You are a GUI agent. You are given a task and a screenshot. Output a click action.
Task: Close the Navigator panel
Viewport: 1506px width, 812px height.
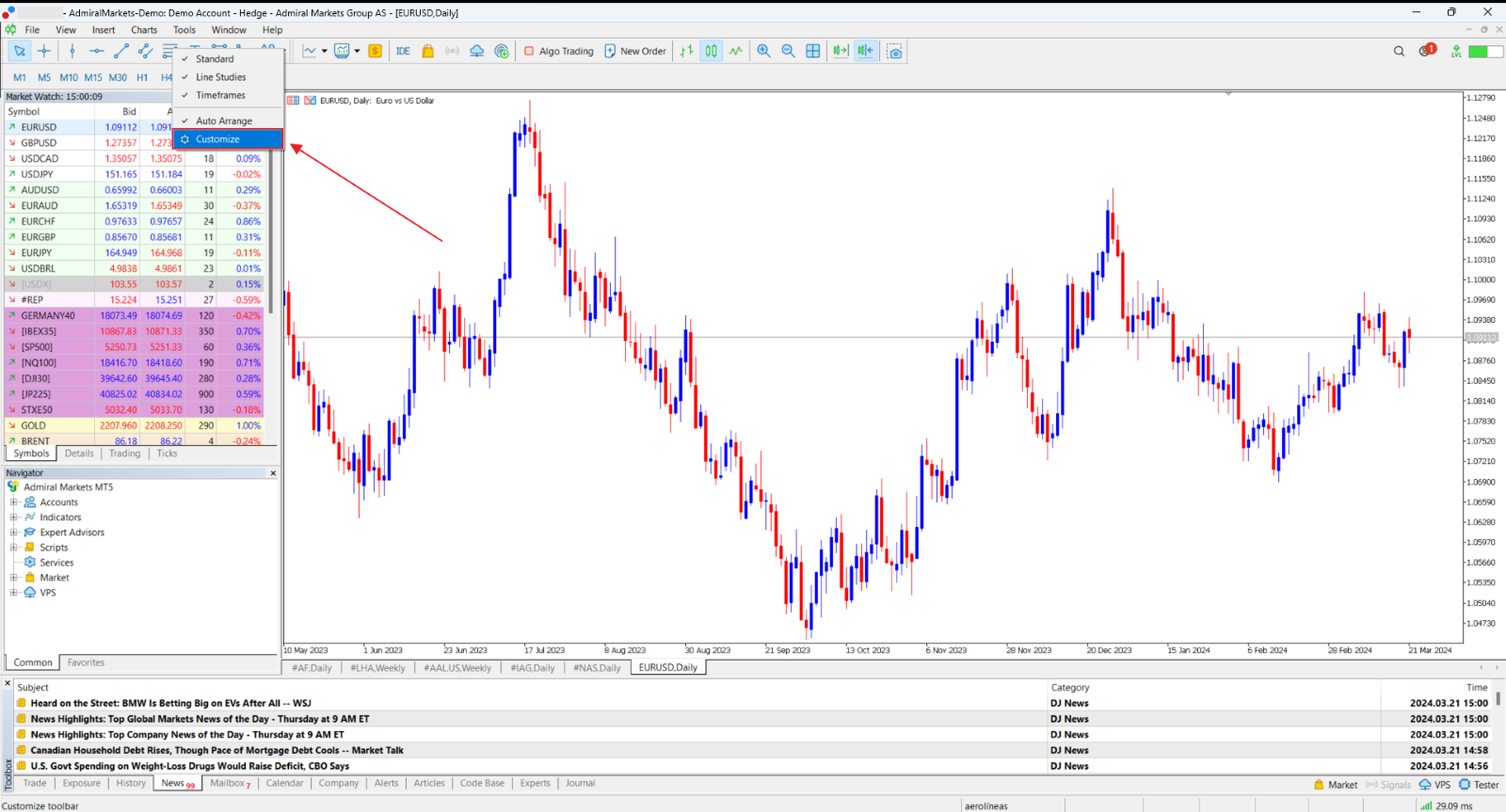click(x=274, y=473)
